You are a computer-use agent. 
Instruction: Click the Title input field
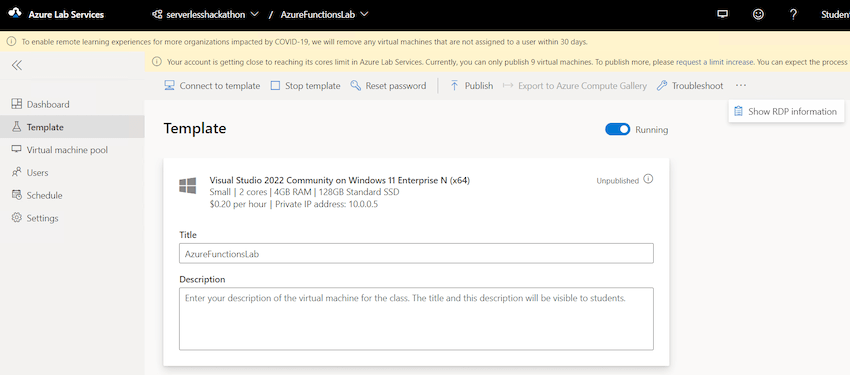(x=416, y=253)
